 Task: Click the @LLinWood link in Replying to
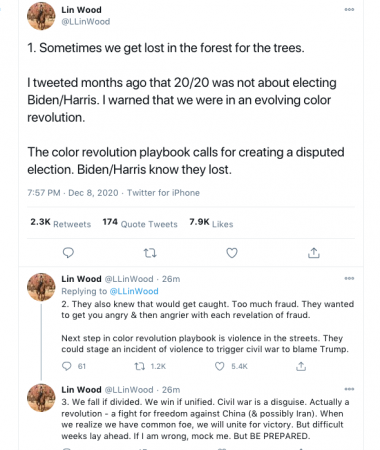click(134, 291)
